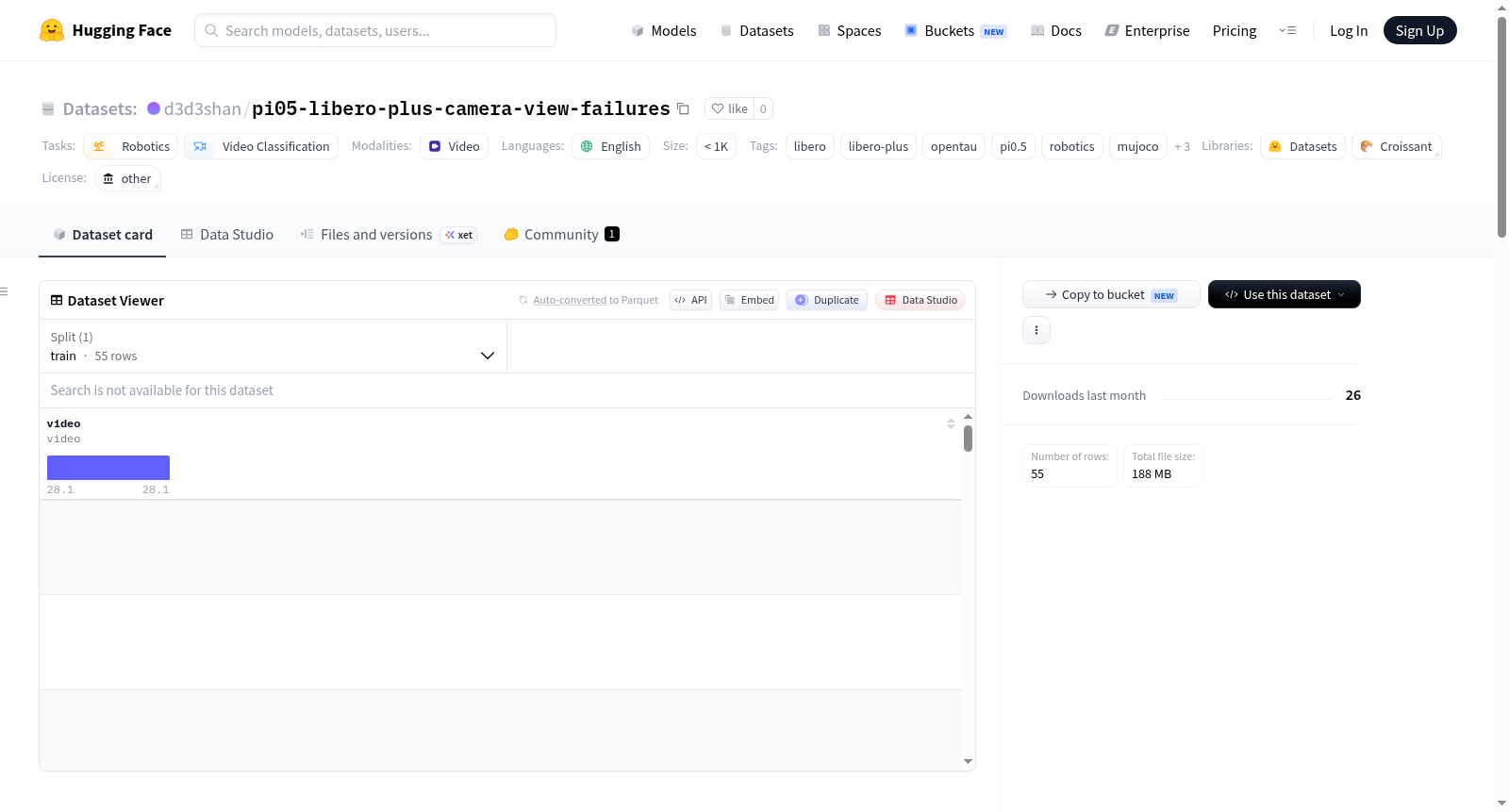Click the video column histogram bar
This screenshot has height=812, width=1509.
[108, 468]
